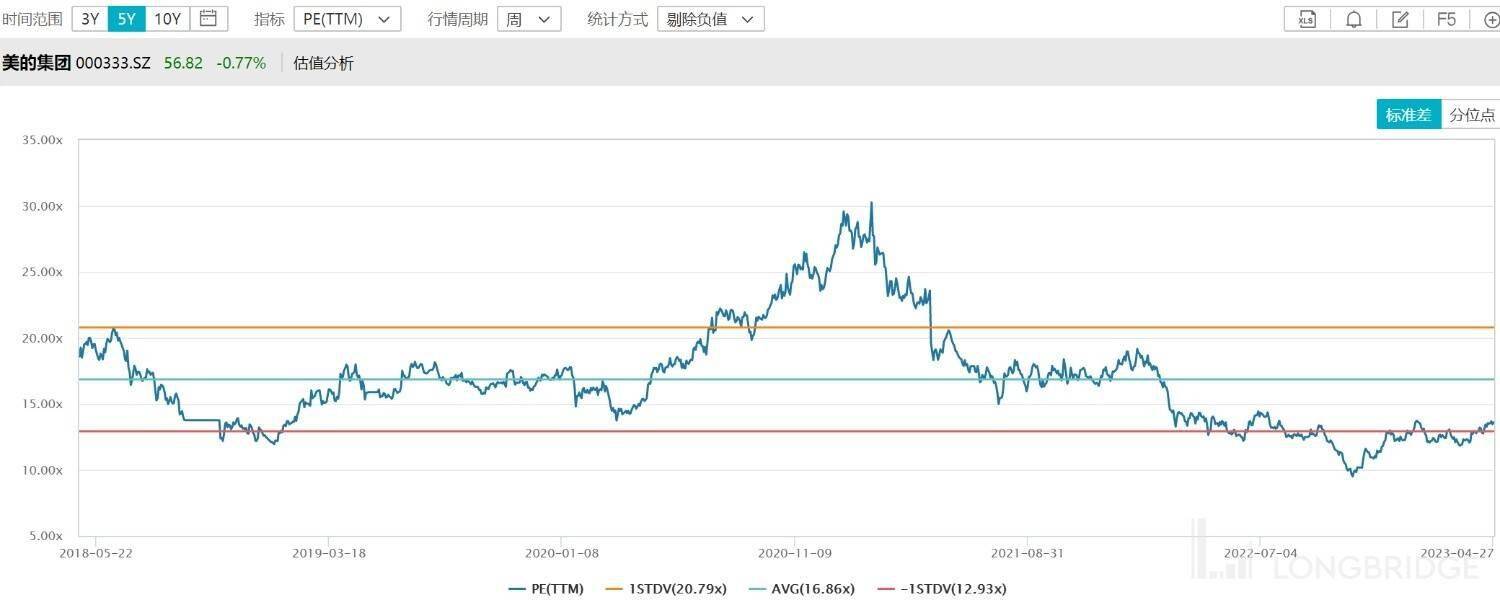Select the 标准差 standard deviation tab
The width and height of the screenshot is (1500, 600).
1408,115
